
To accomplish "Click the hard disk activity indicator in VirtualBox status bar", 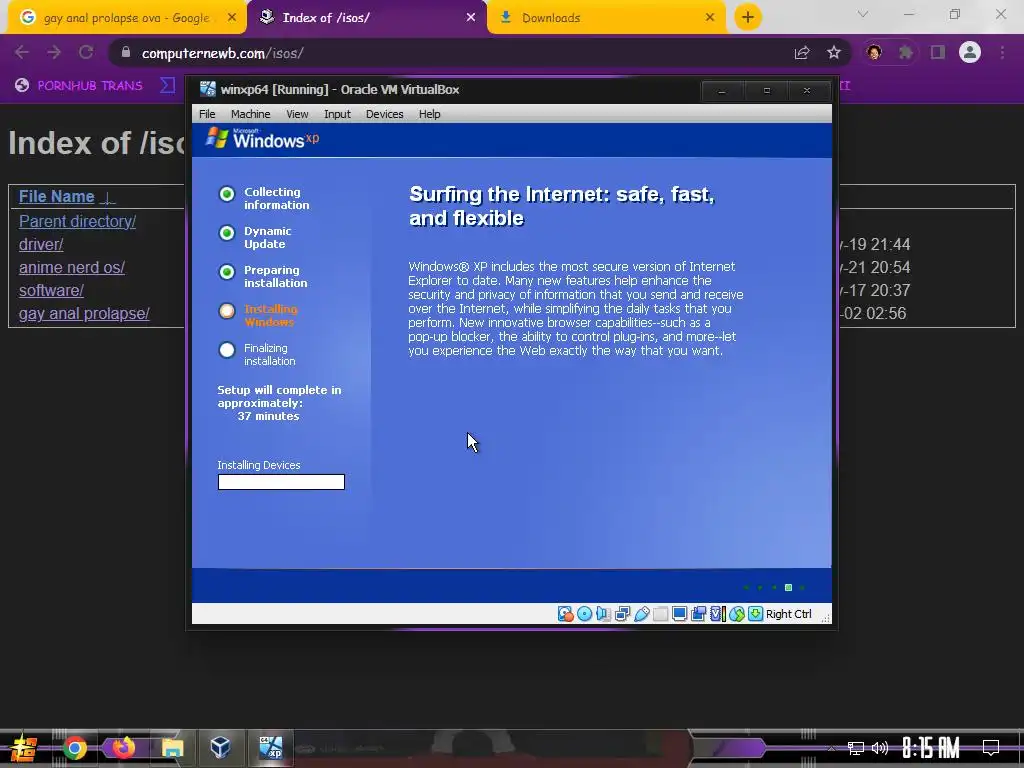I will click(x=566, y=614).
